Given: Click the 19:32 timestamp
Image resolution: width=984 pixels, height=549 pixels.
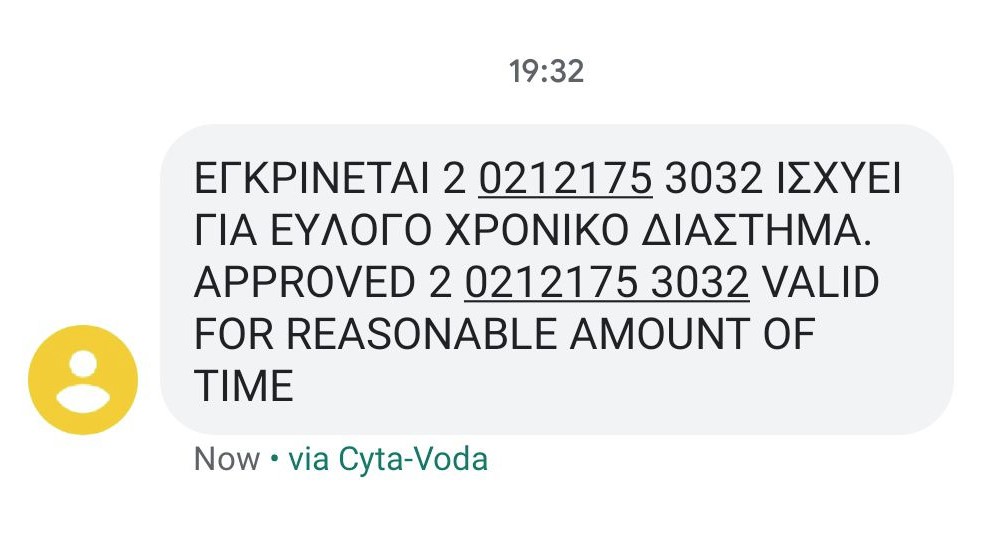Looking at the screenshot, I should coord(546,72).
